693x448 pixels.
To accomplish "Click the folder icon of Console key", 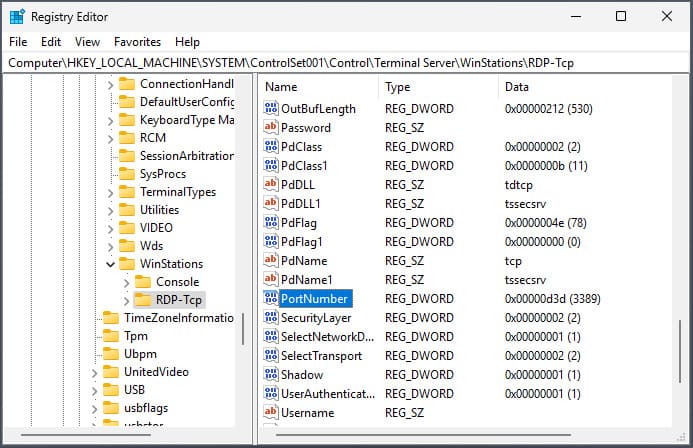I will [143, 281].
